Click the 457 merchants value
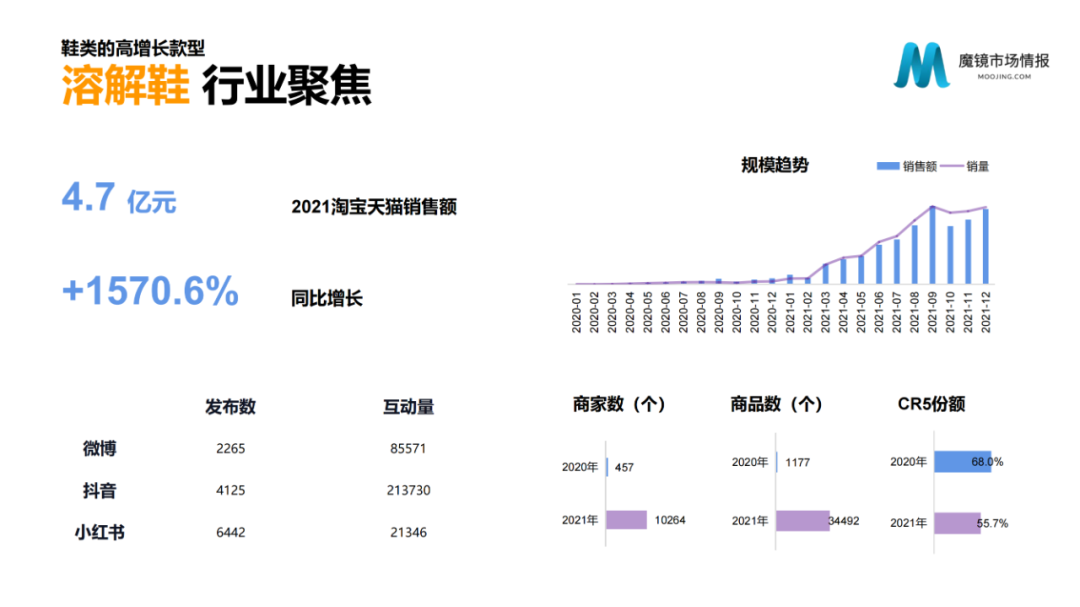1080x607 pixels. pyautogui.click(x=624, y=467)
